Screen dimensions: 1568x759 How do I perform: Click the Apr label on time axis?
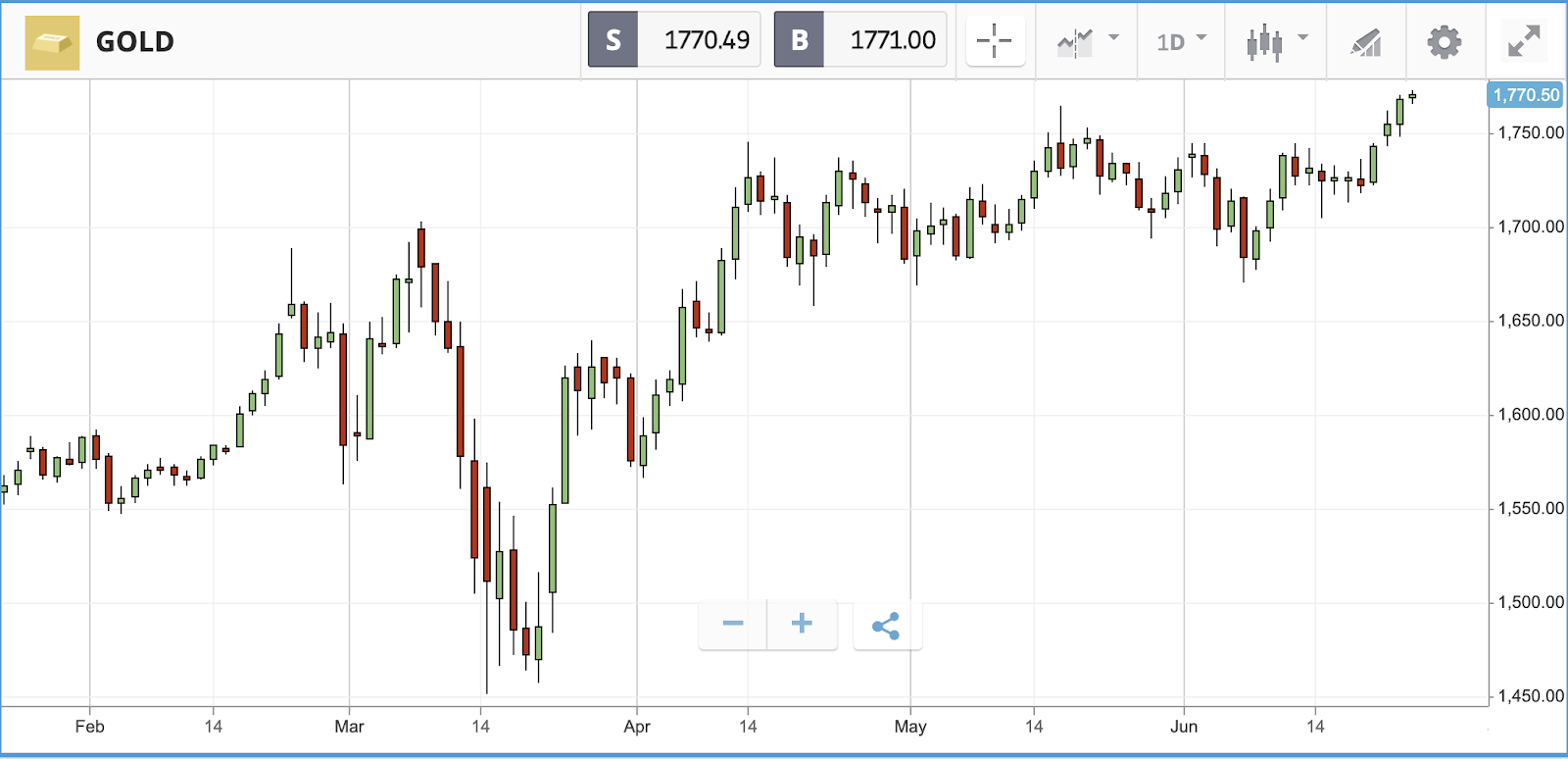pyautogui.click(x=637, y=727)
